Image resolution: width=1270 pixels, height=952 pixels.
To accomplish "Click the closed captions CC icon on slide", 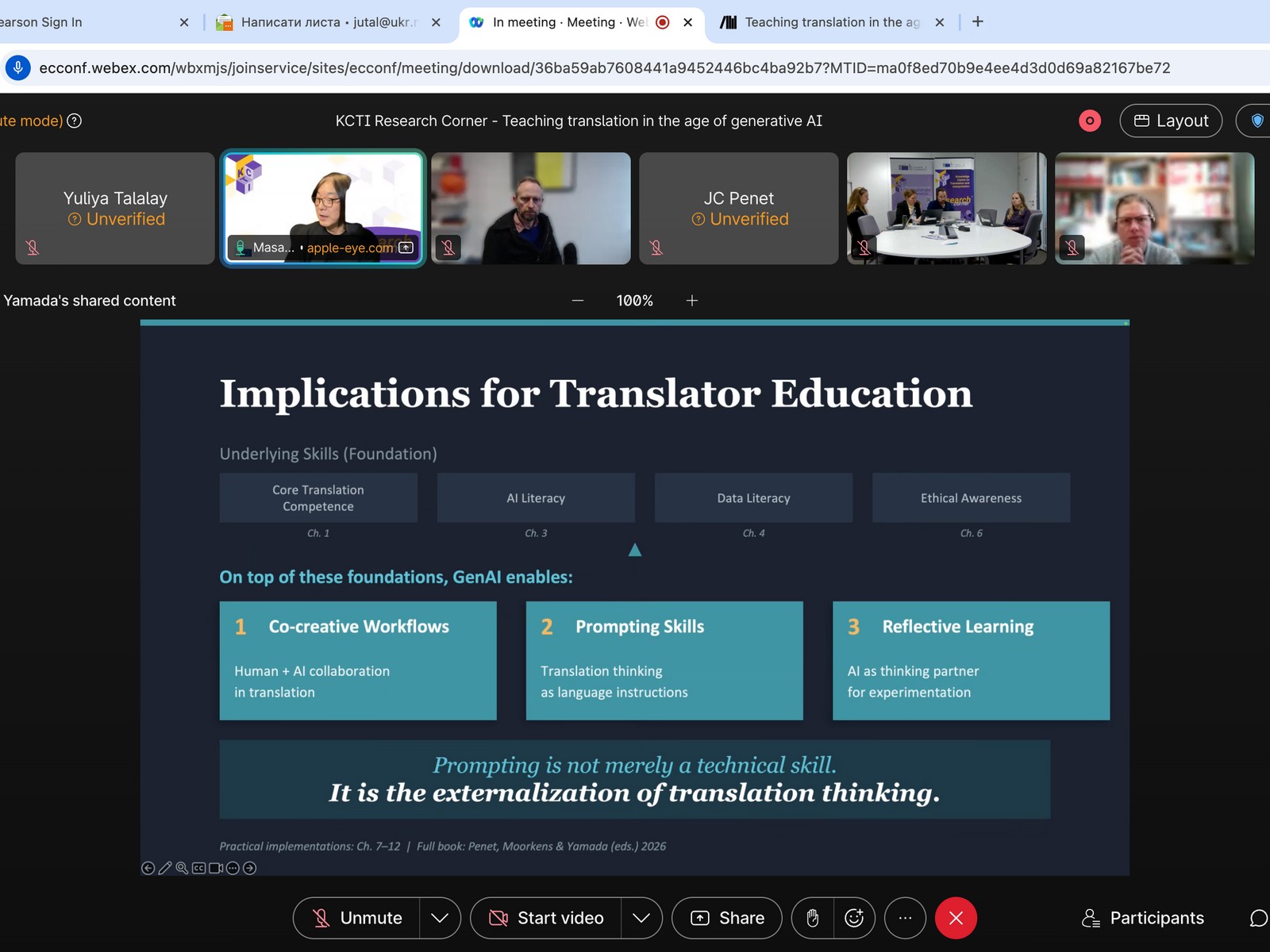I will 198,868.
